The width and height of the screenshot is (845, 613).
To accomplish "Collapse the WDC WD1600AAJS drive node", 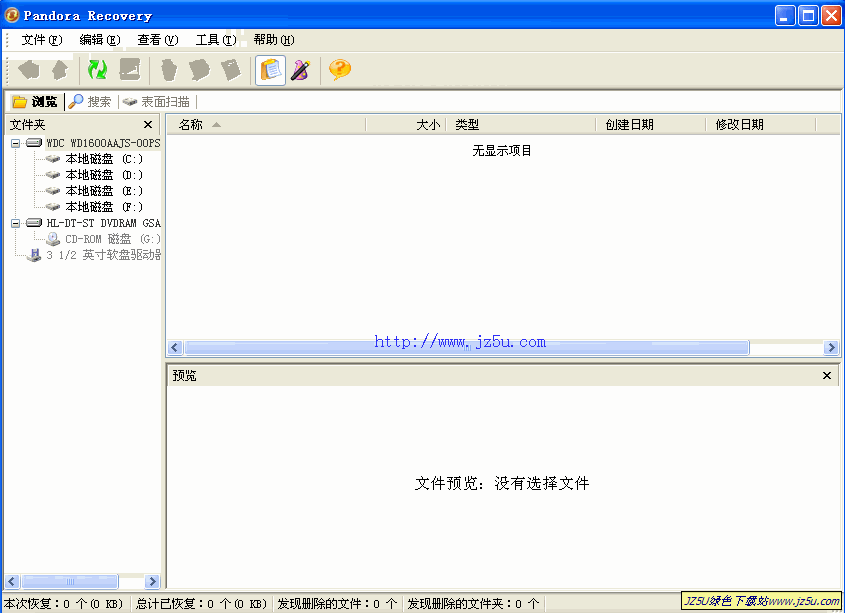I will 16,143.
